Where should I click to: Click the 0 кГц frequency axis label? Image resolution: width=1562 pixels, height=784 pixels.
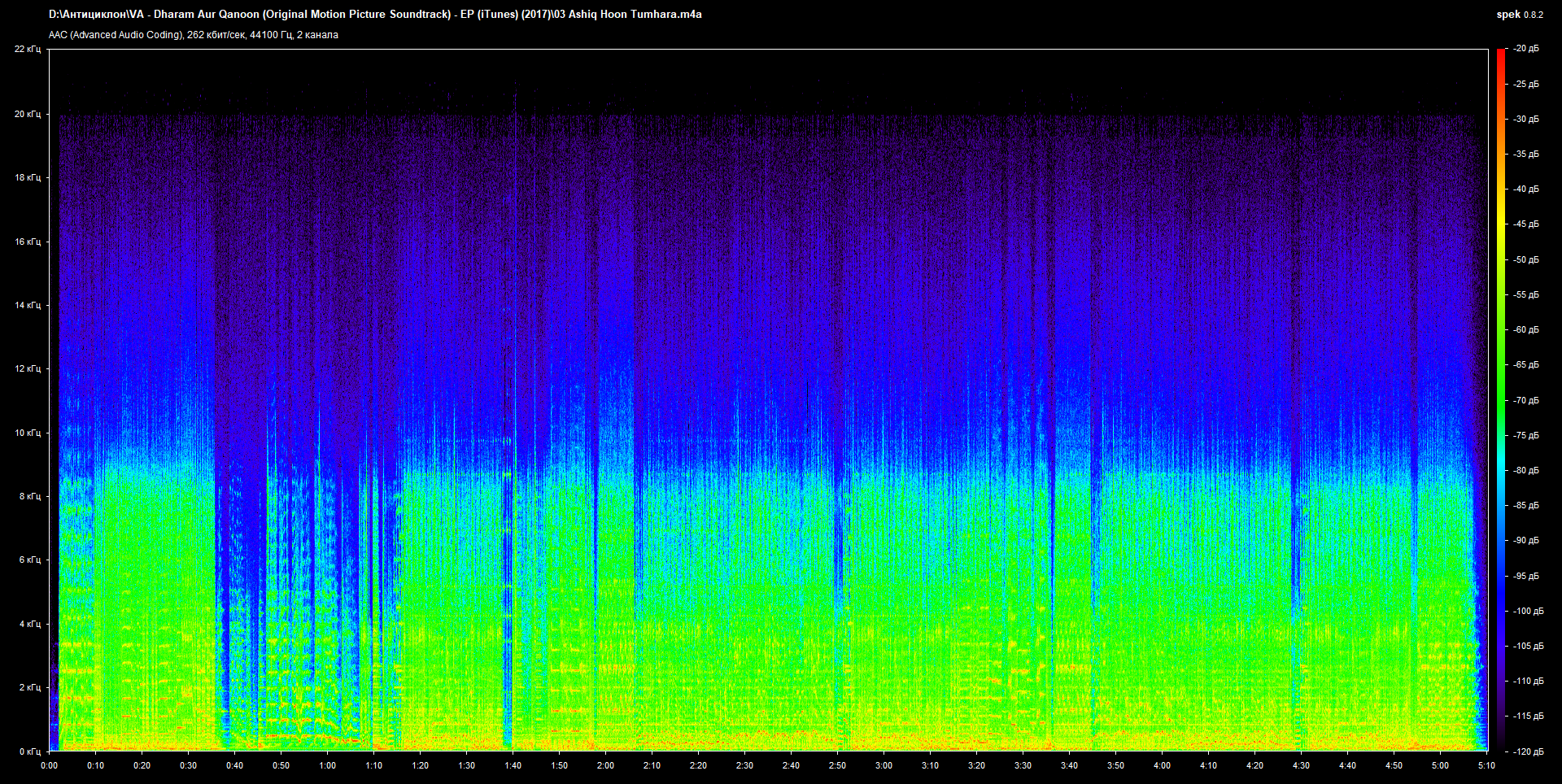click(x=29, y=751)
